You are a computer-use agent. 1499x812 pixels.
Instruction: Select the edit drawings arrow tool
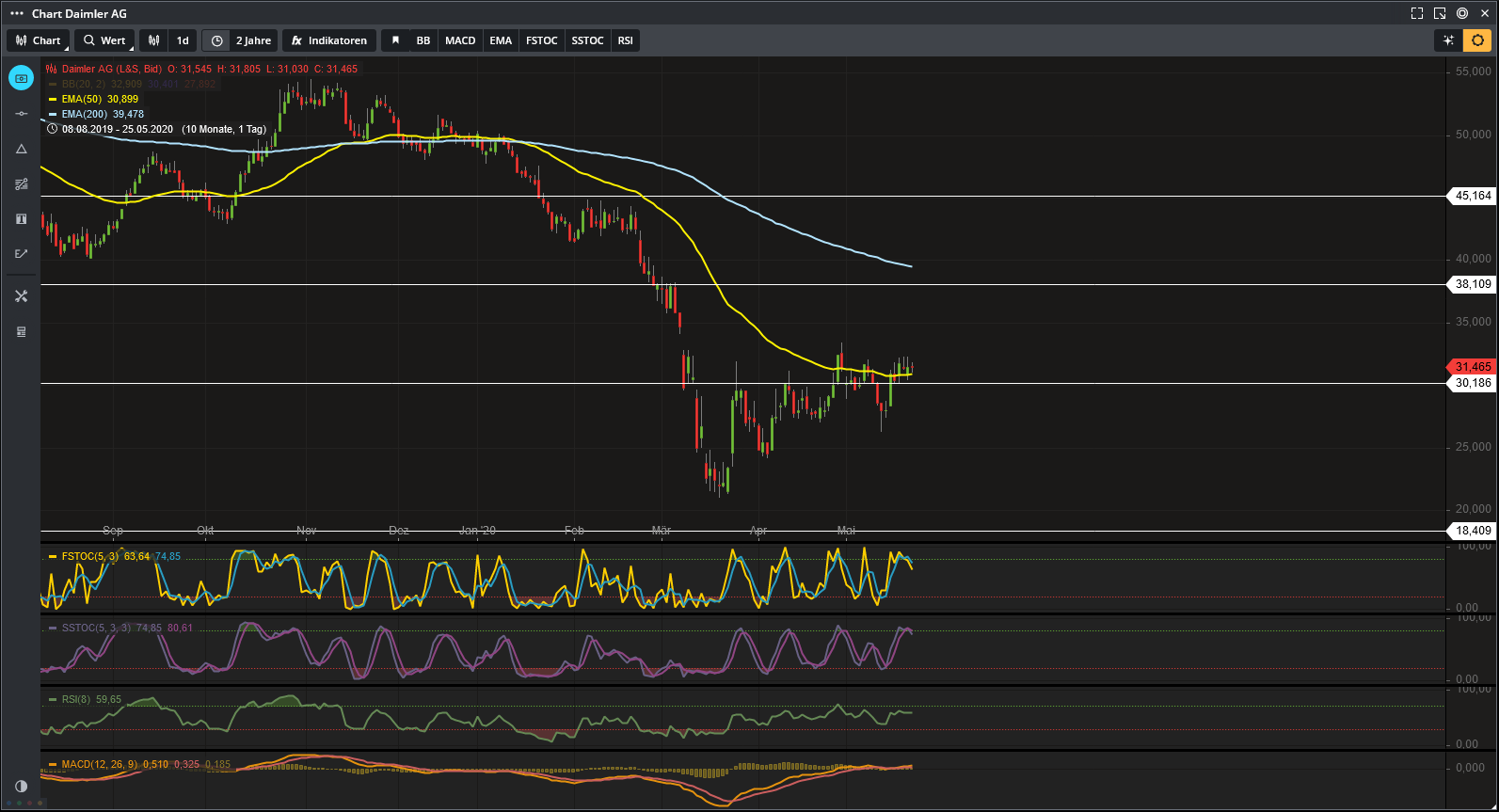21,254
